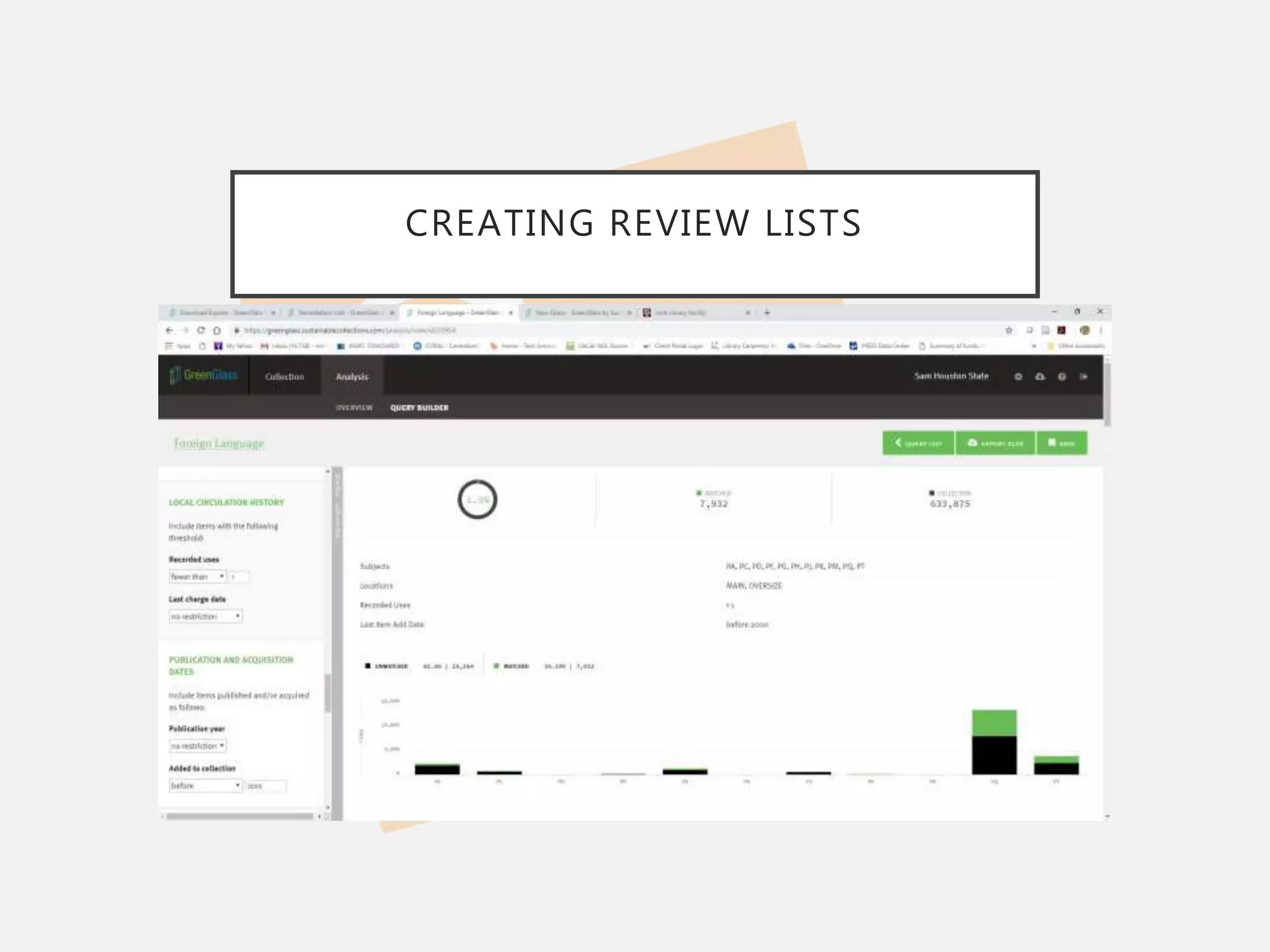Click the browser back arrow
Screen dimensions: 1270x952
pyautogui.click(x=169, y=330)
